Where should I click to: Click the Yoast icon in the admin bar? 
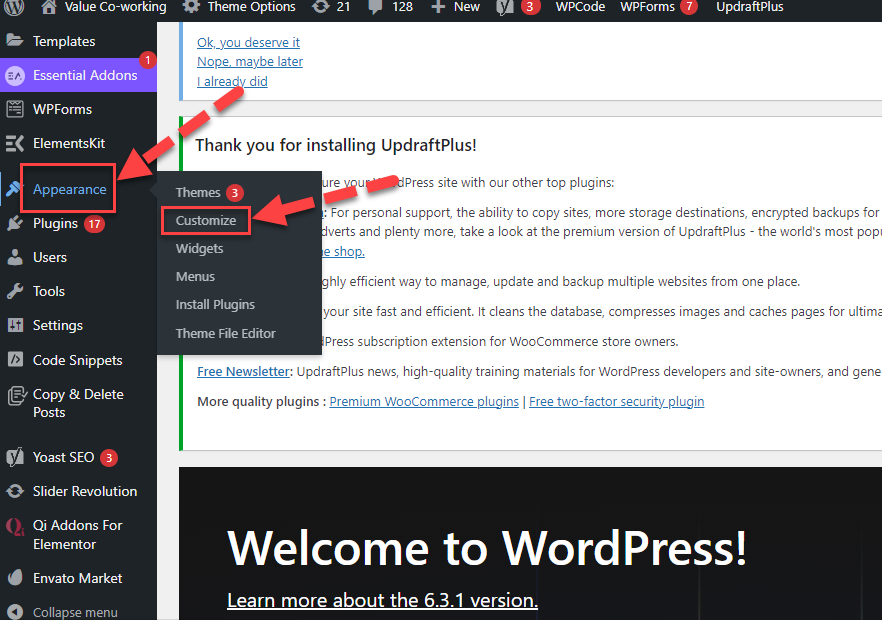(505, 7)
